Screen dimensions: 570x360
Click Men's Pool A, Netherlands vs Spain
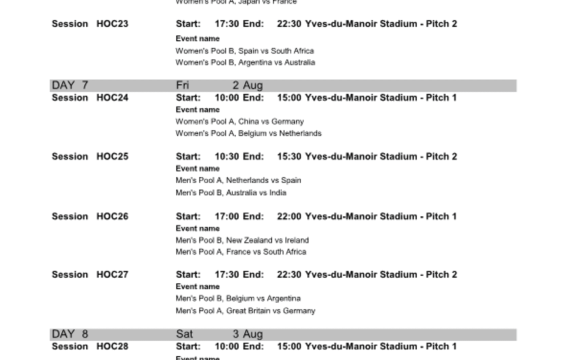pyautogui.click(x=238, y=180)
